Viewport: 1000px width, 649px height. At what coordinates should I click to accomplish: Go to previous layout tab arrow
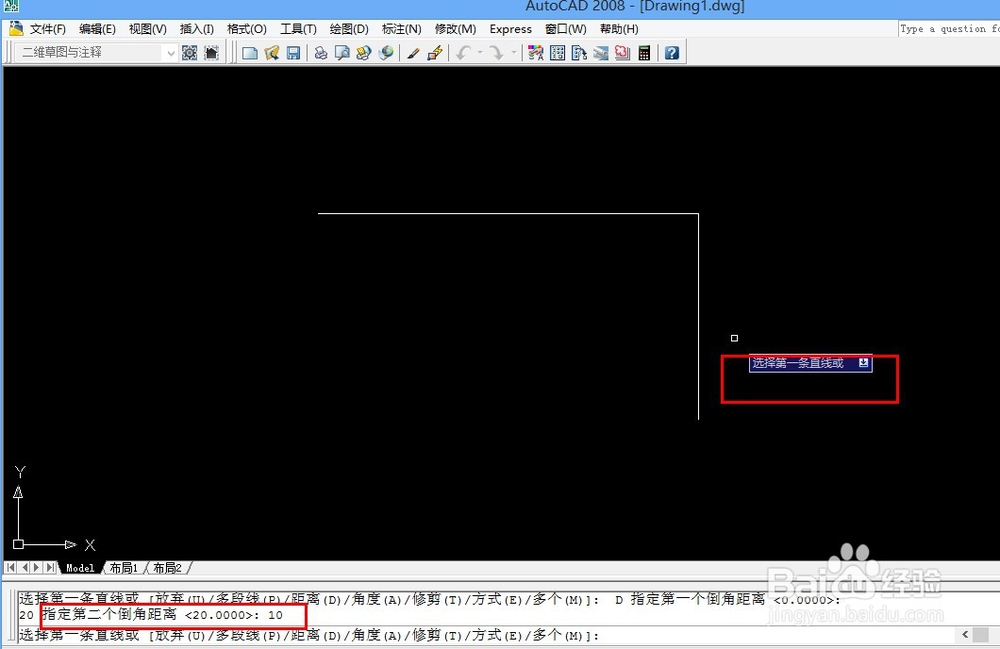[x=24, y=567]
